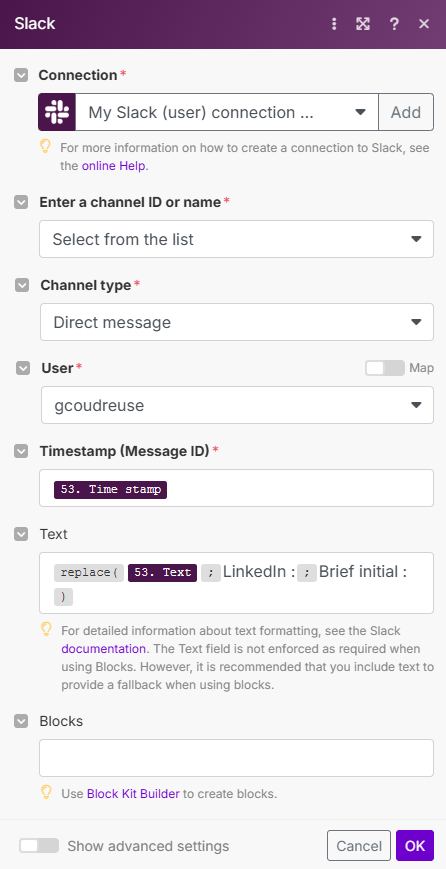Open the three-dot options menu in header
The image size is (446, 869).
(334, 24)
